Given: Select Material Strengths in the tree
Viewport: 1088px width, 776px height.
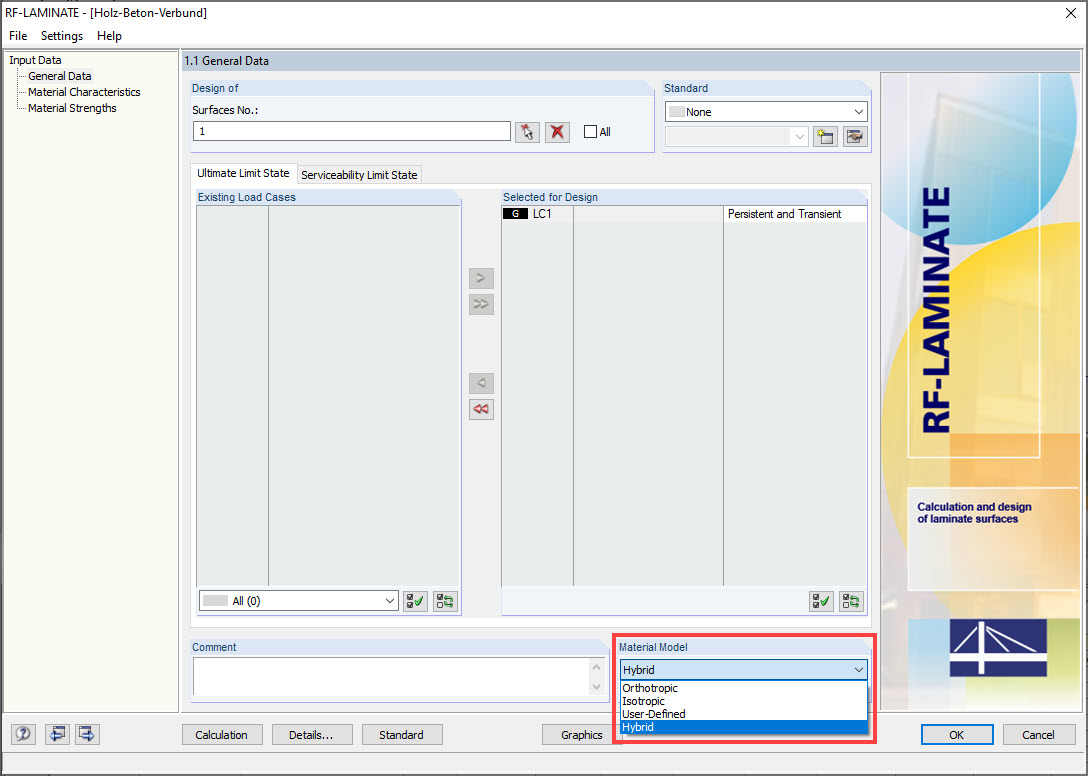Looking at the screenshot, I should (72, 108).
